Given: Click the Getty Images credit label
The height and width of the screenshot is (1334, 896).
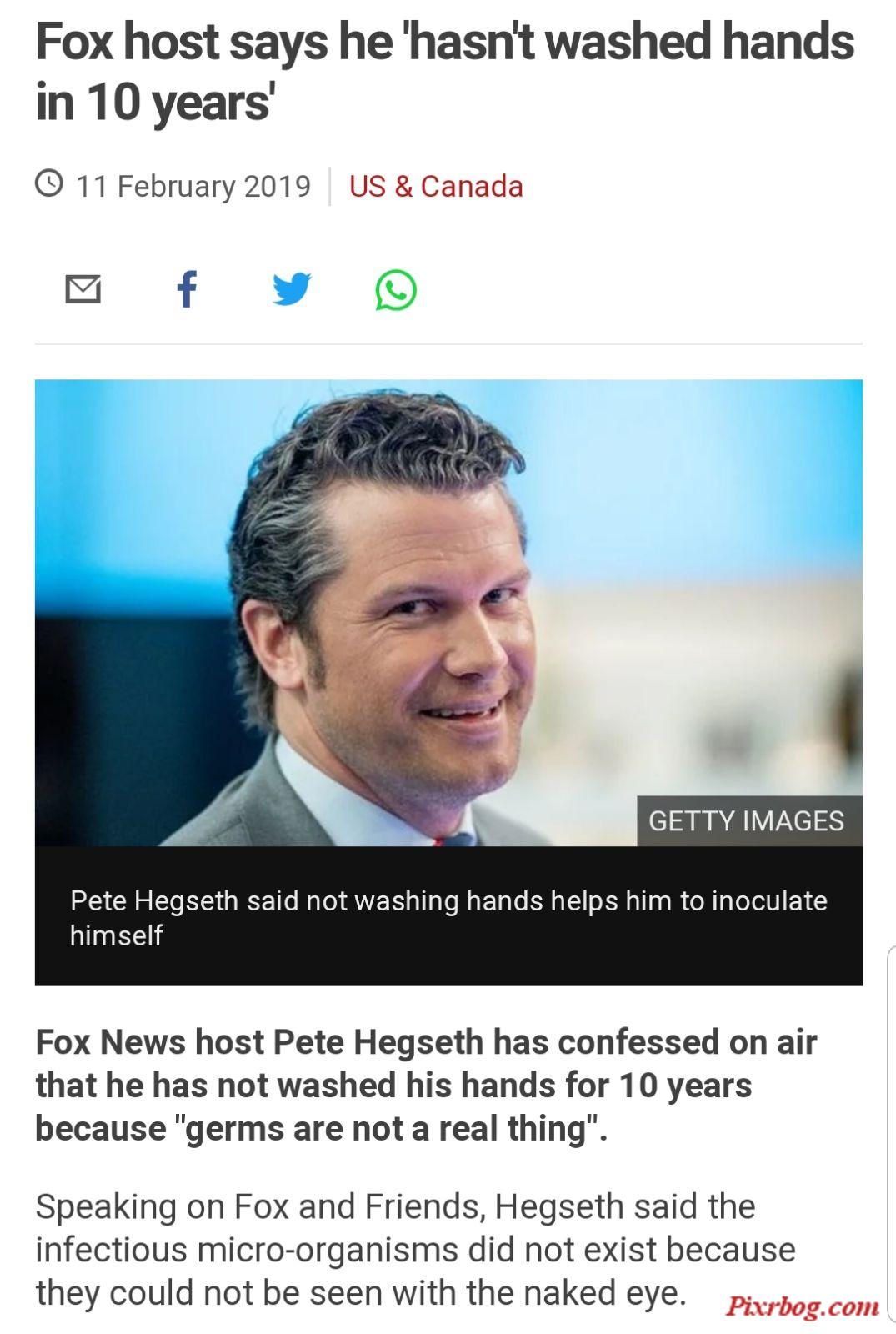Looking at the screenshot, I should 747,820.
